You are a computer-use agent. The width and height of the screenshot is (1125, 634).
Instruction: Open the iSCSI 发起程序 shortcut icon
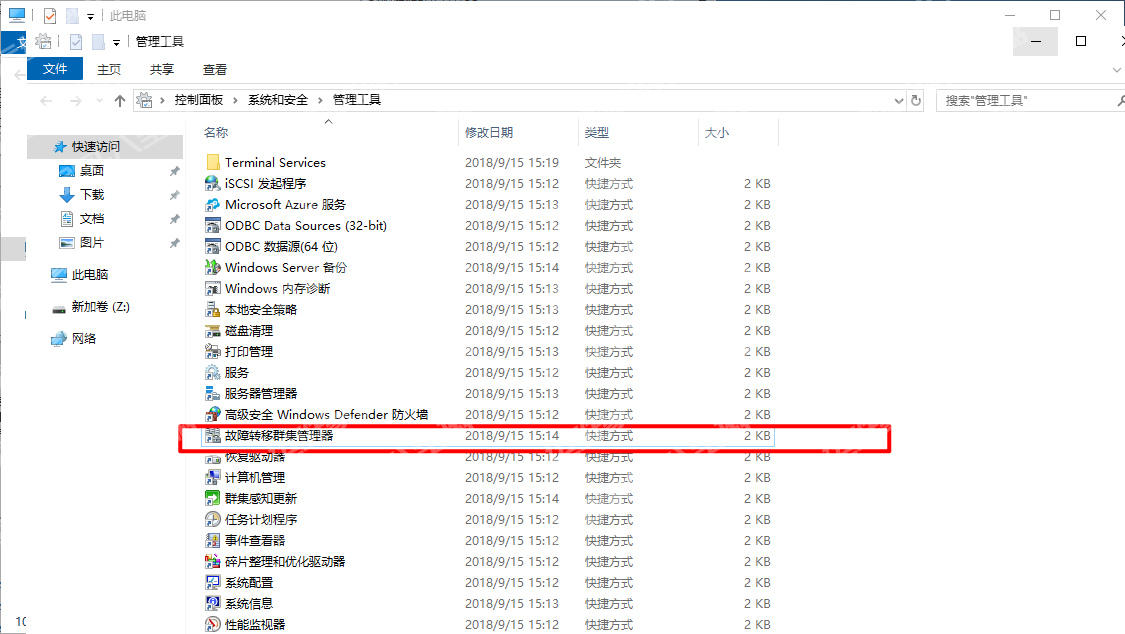click(x=212, y=184)
